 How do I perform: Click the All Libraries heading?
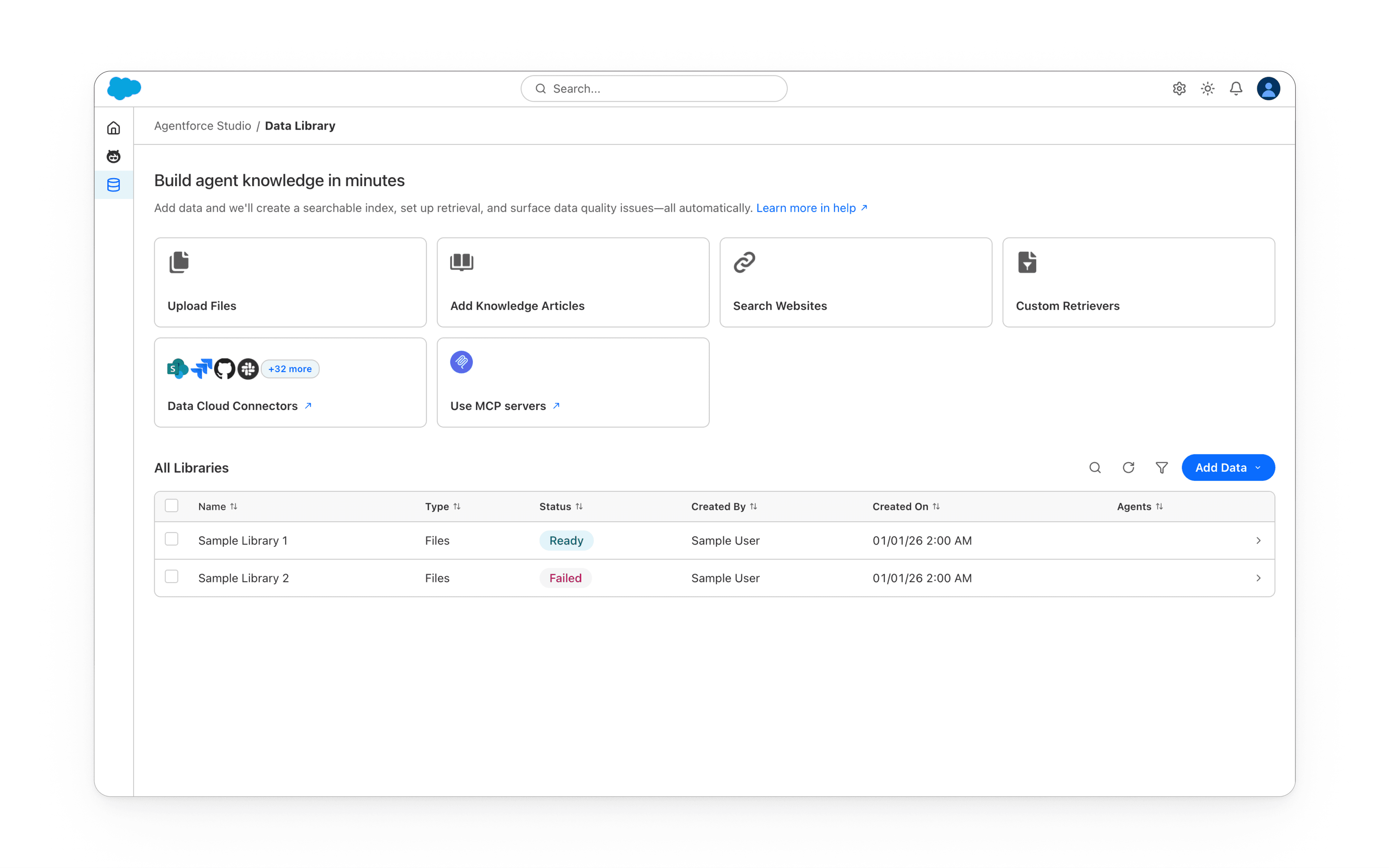(191, 468)
